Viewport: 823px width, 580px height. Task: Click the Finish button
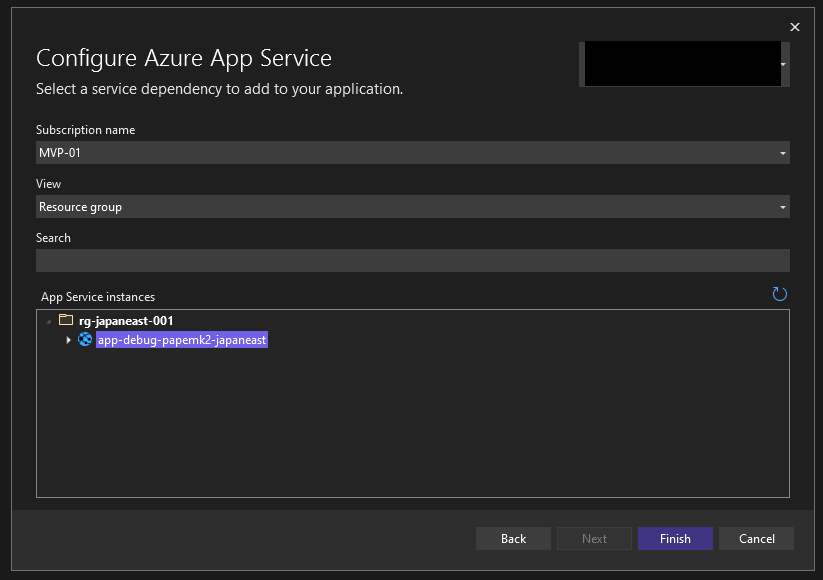tap(675, 539)
